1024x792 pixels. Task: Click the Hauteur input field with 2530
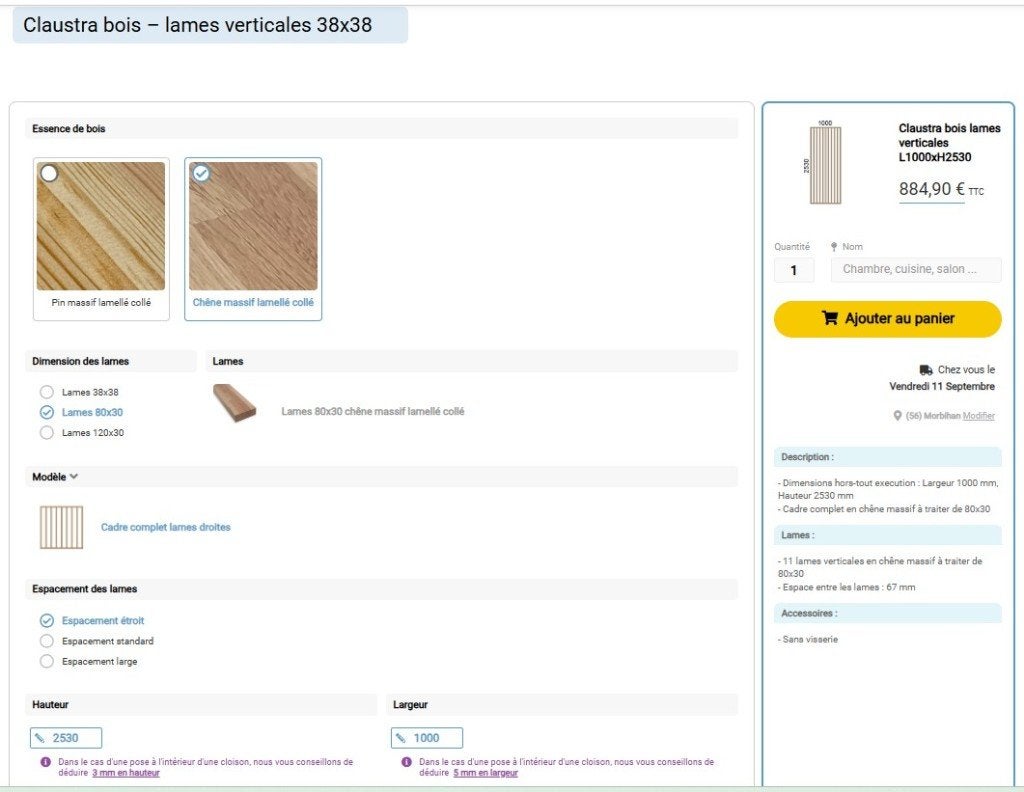(66, 738)
